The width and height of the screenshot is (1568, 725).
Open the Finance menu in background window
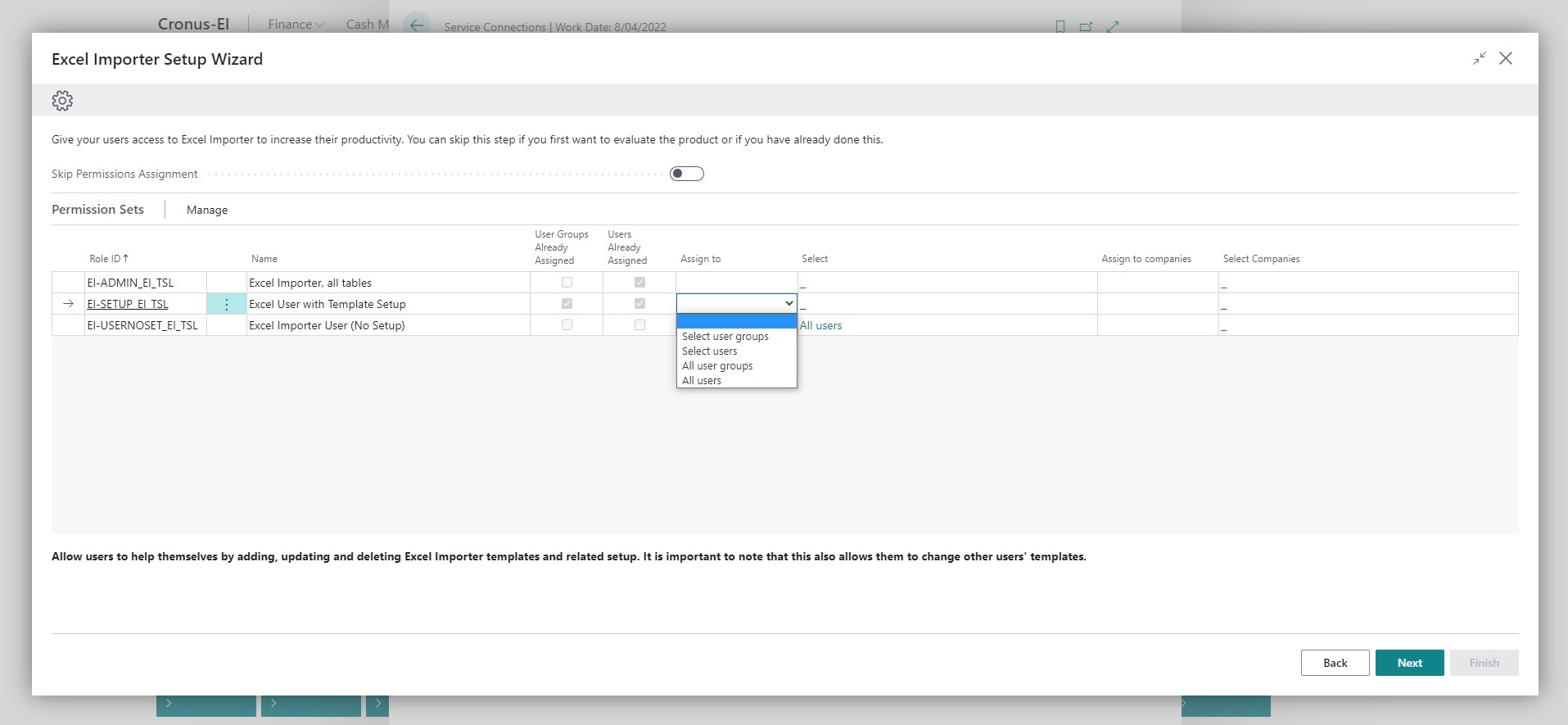[296, 25]
